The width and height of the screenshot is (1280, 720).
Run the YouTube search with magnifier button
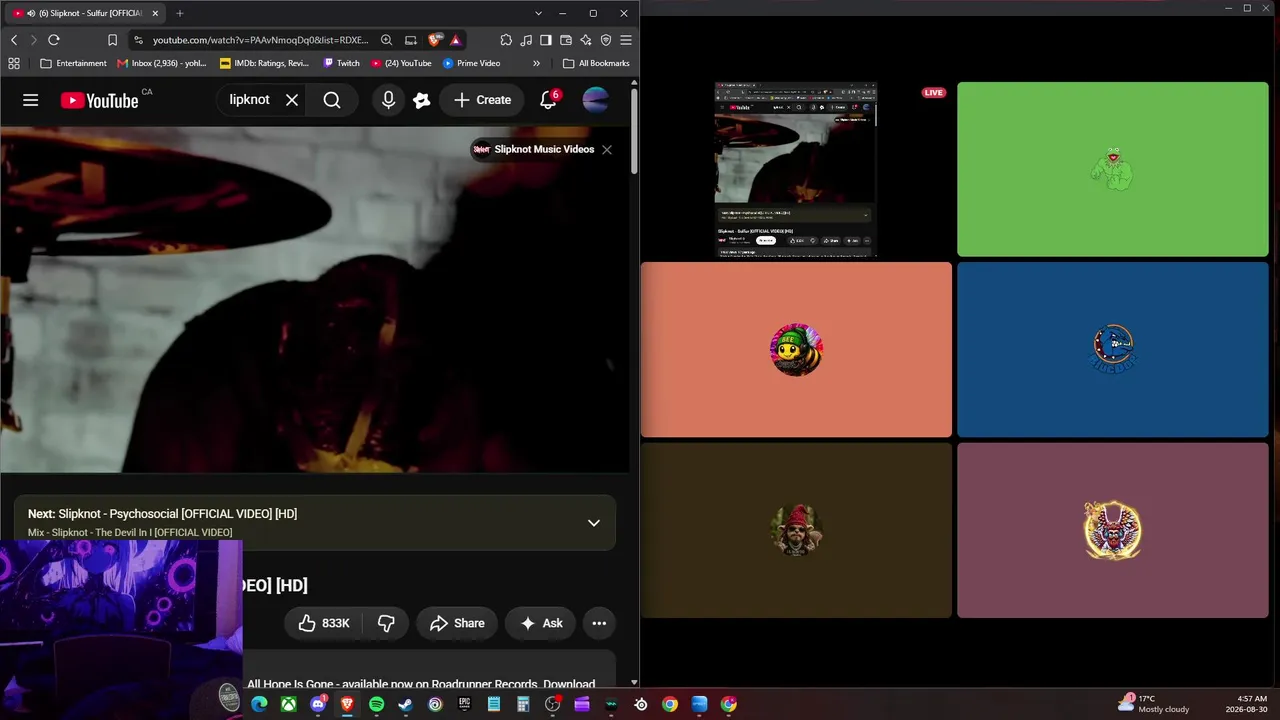(x=332, y=100)
